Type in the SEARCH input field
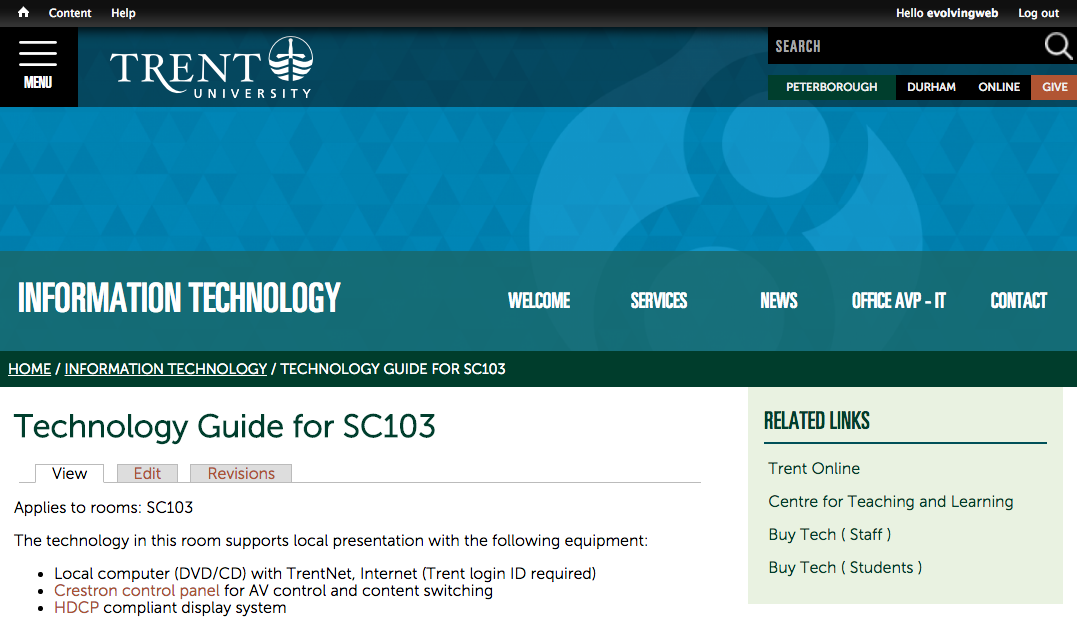 click(900, 46)
